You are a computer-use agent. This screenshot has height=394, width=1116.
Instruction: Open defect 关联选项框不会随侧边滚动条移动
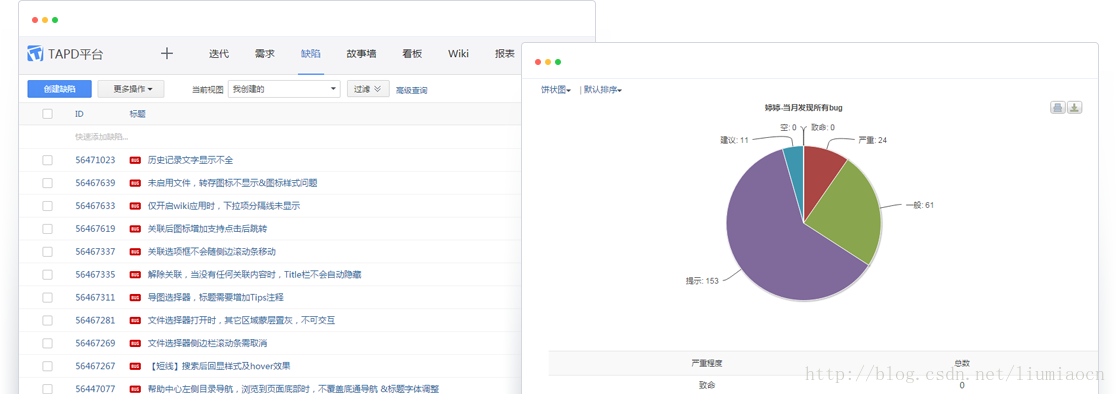211,252
